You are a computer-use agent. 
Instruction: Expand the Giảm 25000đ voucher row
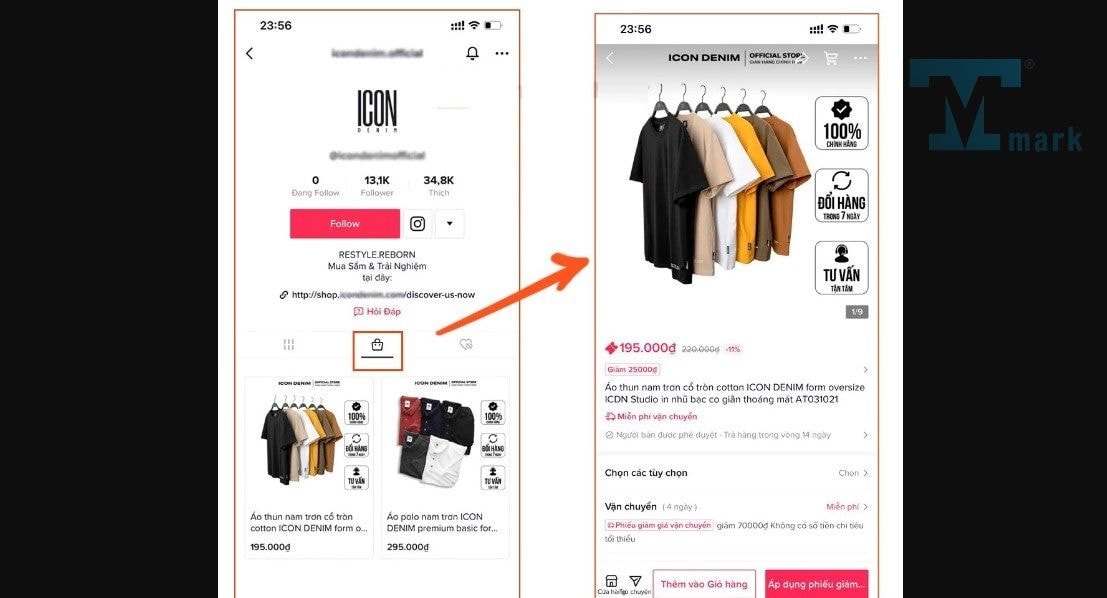pyautogui.click(x=736, y=369)
